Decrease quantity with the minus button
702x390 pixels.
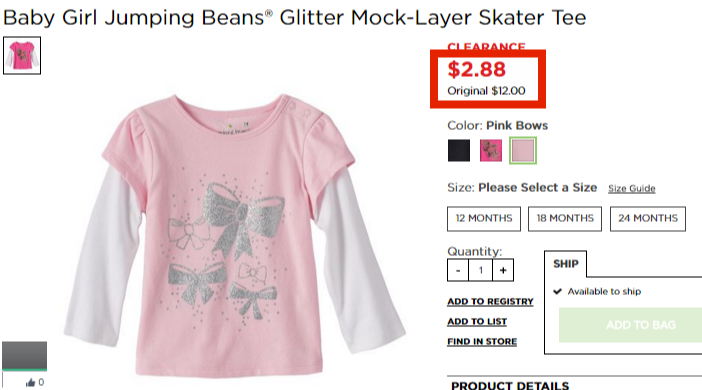click(458, 270)
